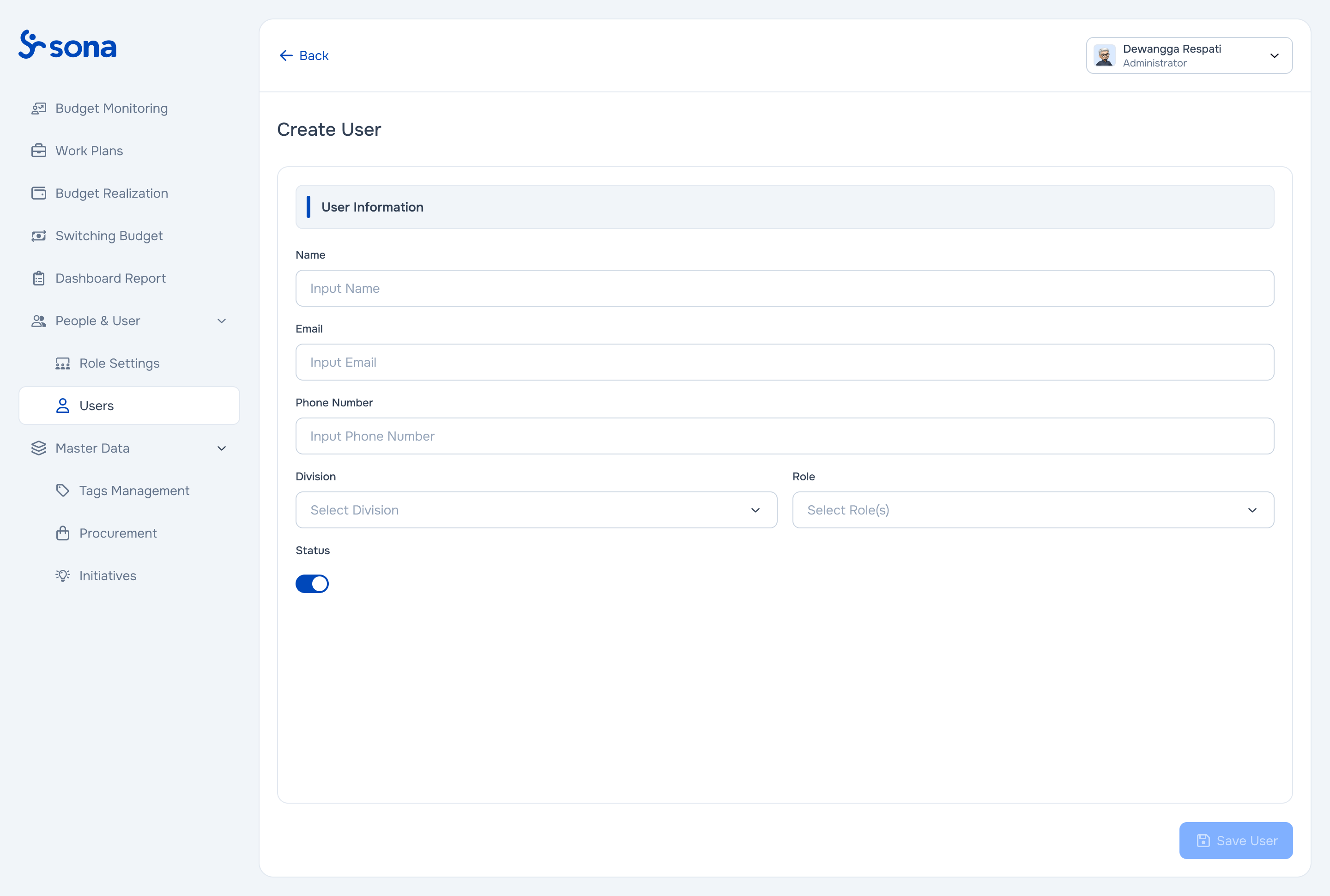Click the back arrow icon

286,55
